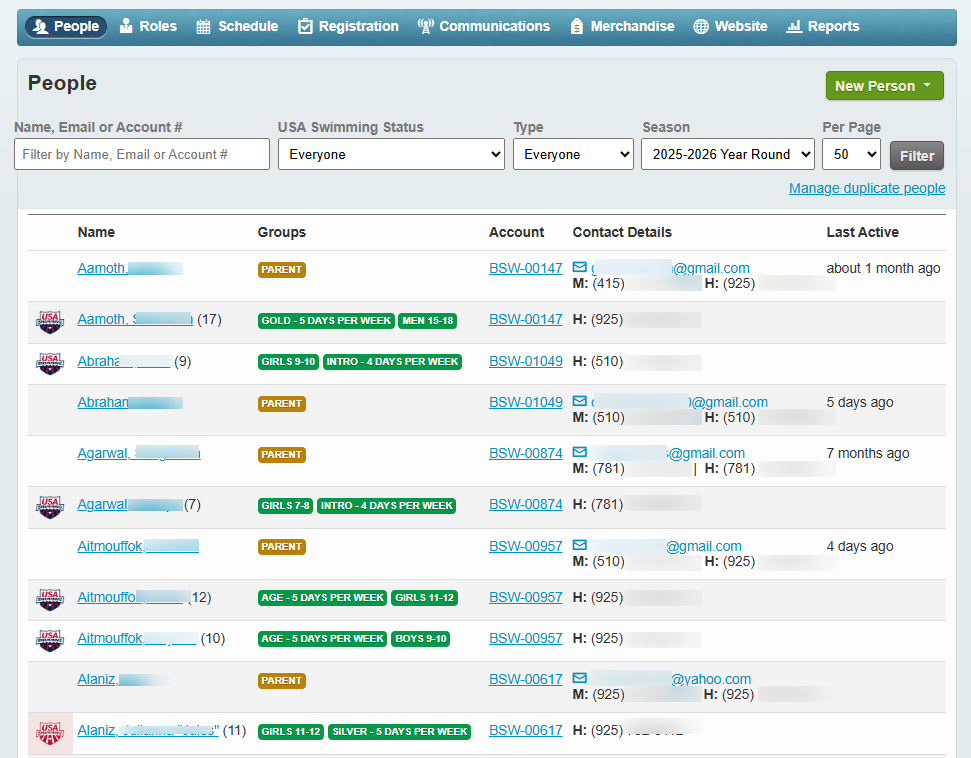Open the USA Swimming Status dropdown

point(391,154)
